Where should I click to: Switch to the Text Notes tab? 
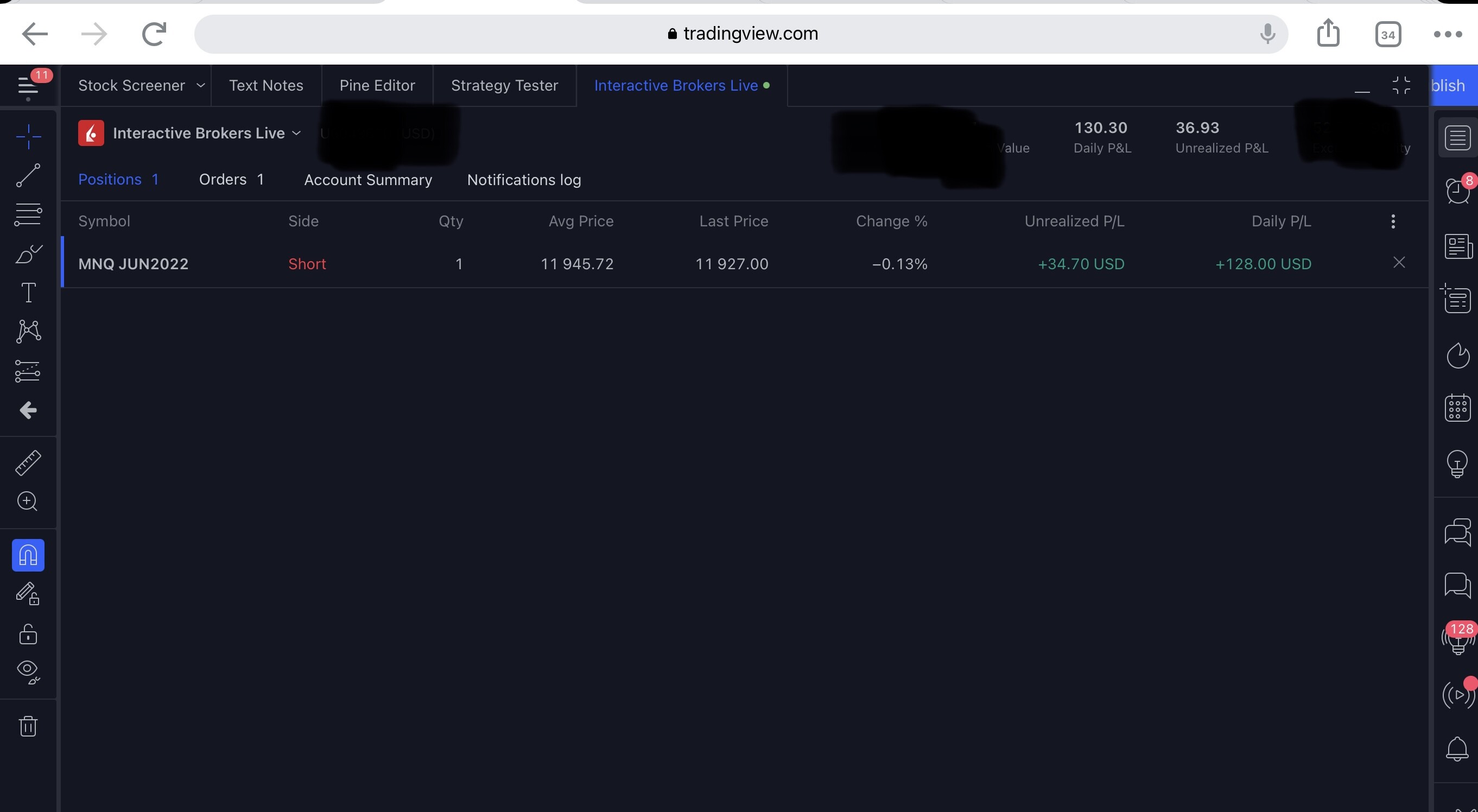pyautogui.click(x=266, y=86)
